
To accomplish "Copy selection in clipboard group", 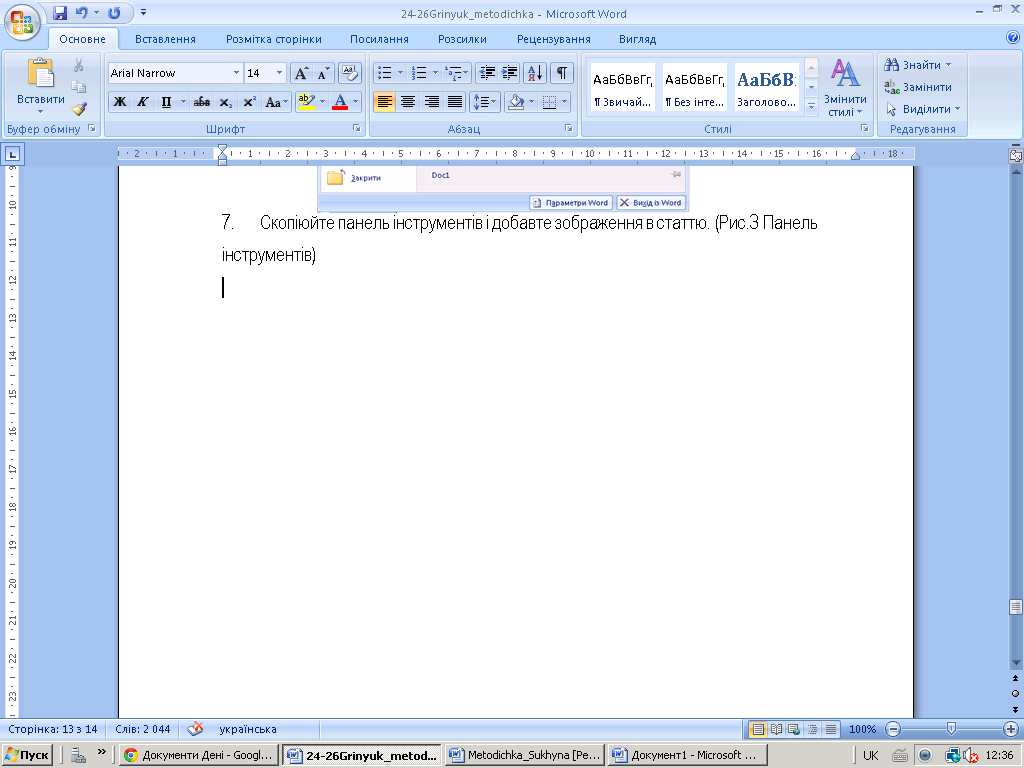I will tap(78, 87).
